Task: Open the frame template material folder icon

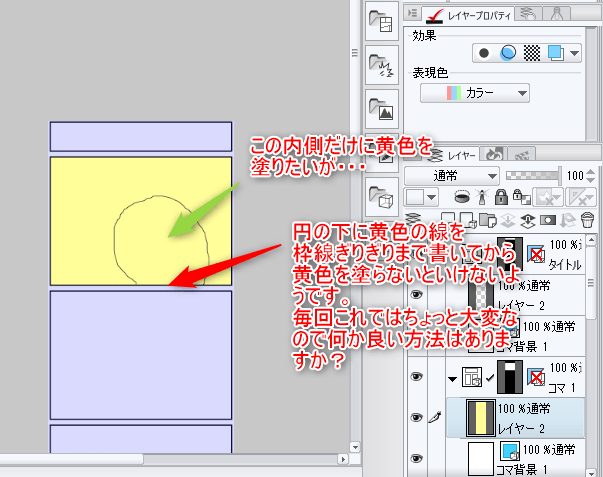Action: click(381, 21)
